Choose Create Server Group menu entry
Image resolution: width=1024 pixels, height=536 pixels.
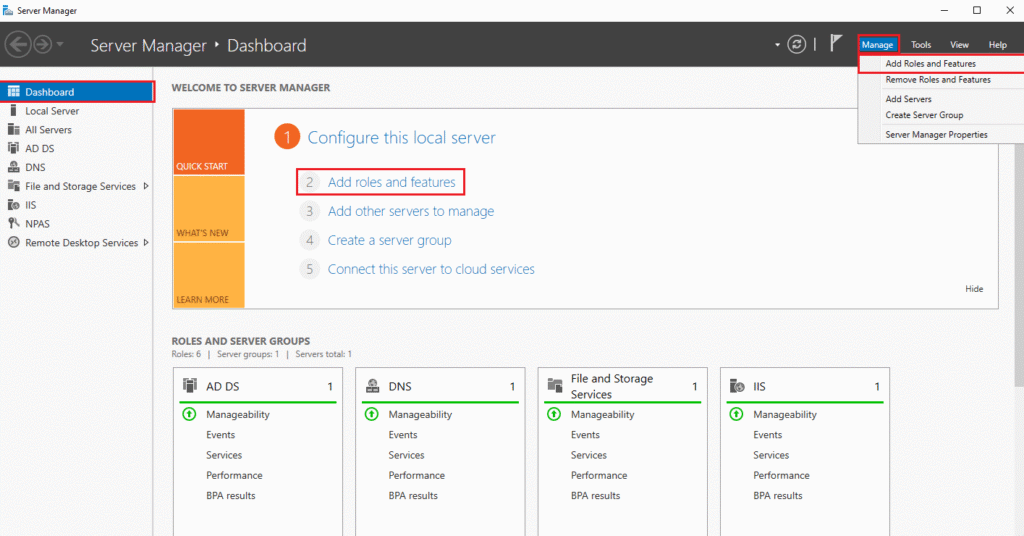coord(941,115)
